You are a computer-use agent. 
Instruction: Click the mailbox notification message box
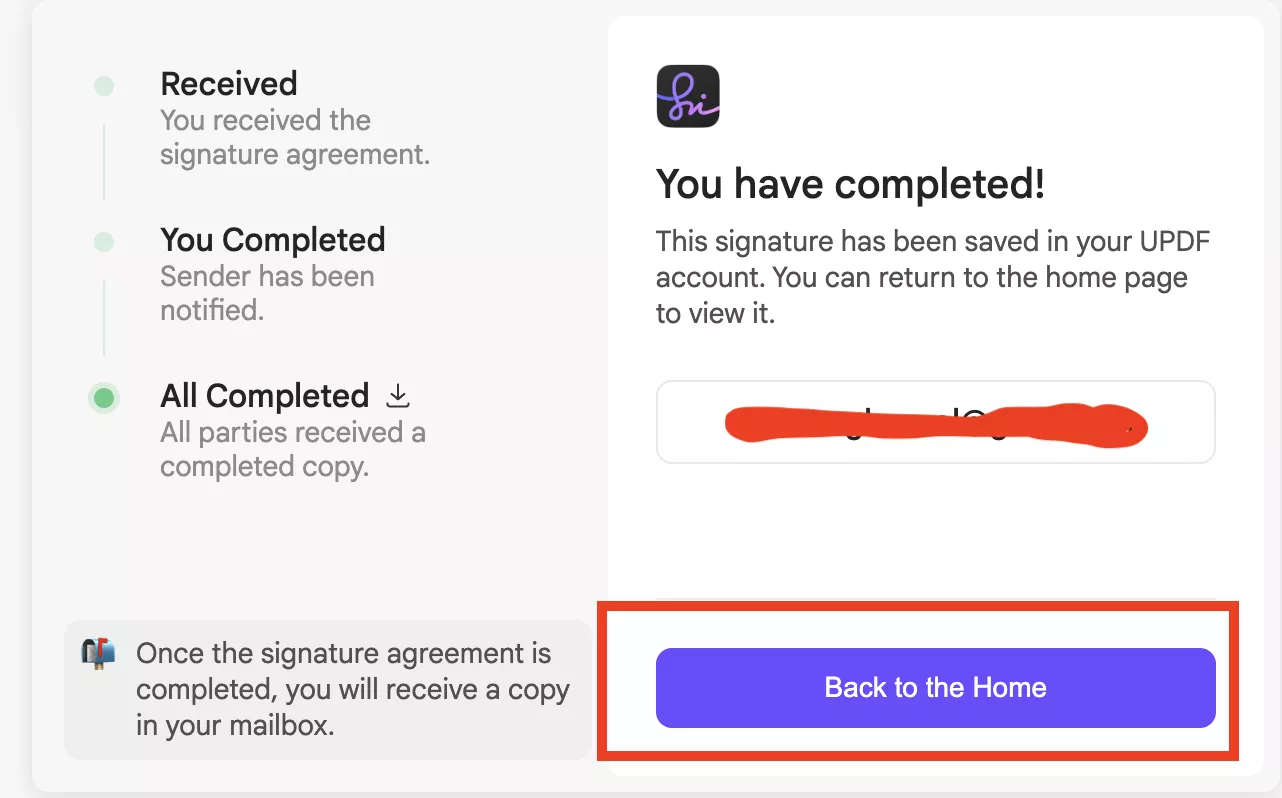point(328,689)
